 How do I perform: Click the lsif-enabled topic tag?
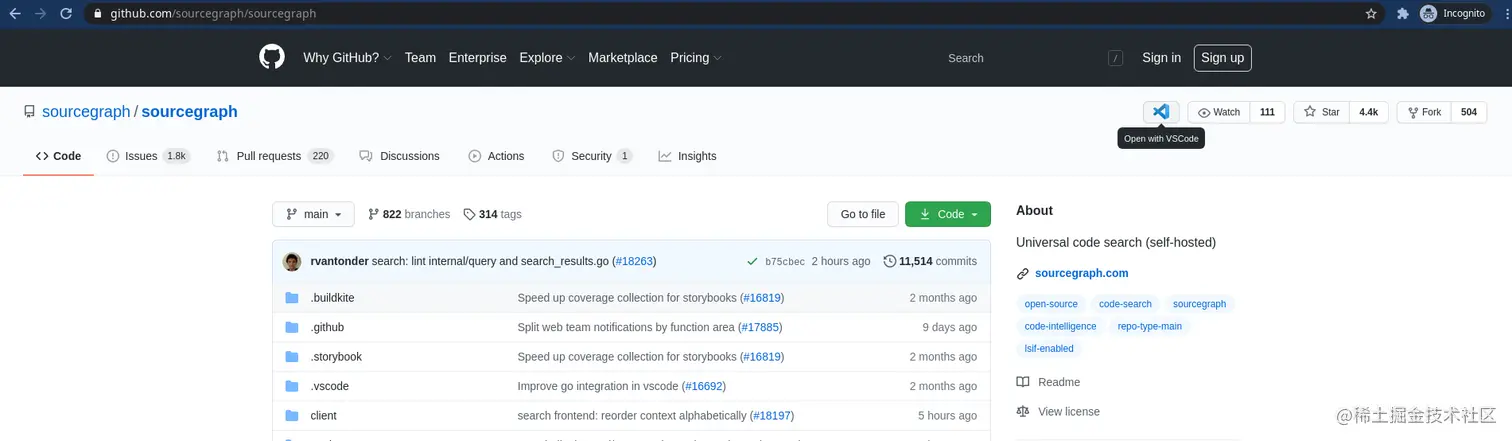coord(1049,349)
